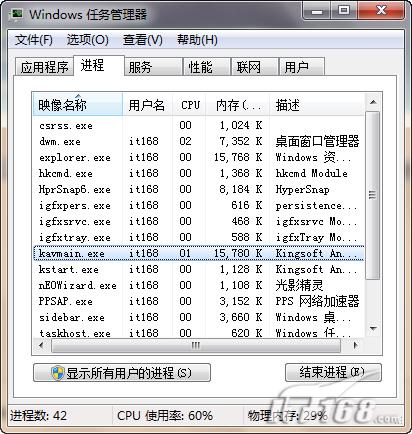Open the 文件(F) menu
Viewport: 412px width, 434px height.
[x=34, y=40]
